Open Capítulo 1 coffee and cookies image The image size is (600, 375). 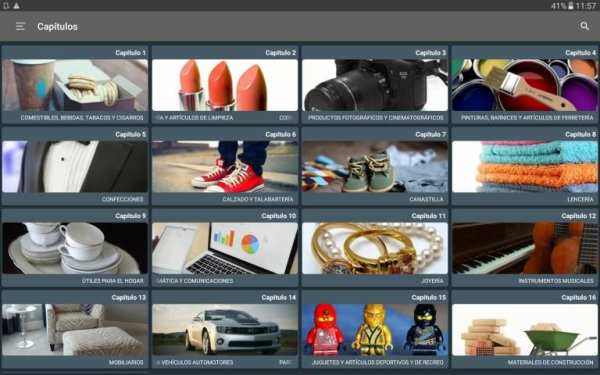pyautogui.click(x=75, y=85)
